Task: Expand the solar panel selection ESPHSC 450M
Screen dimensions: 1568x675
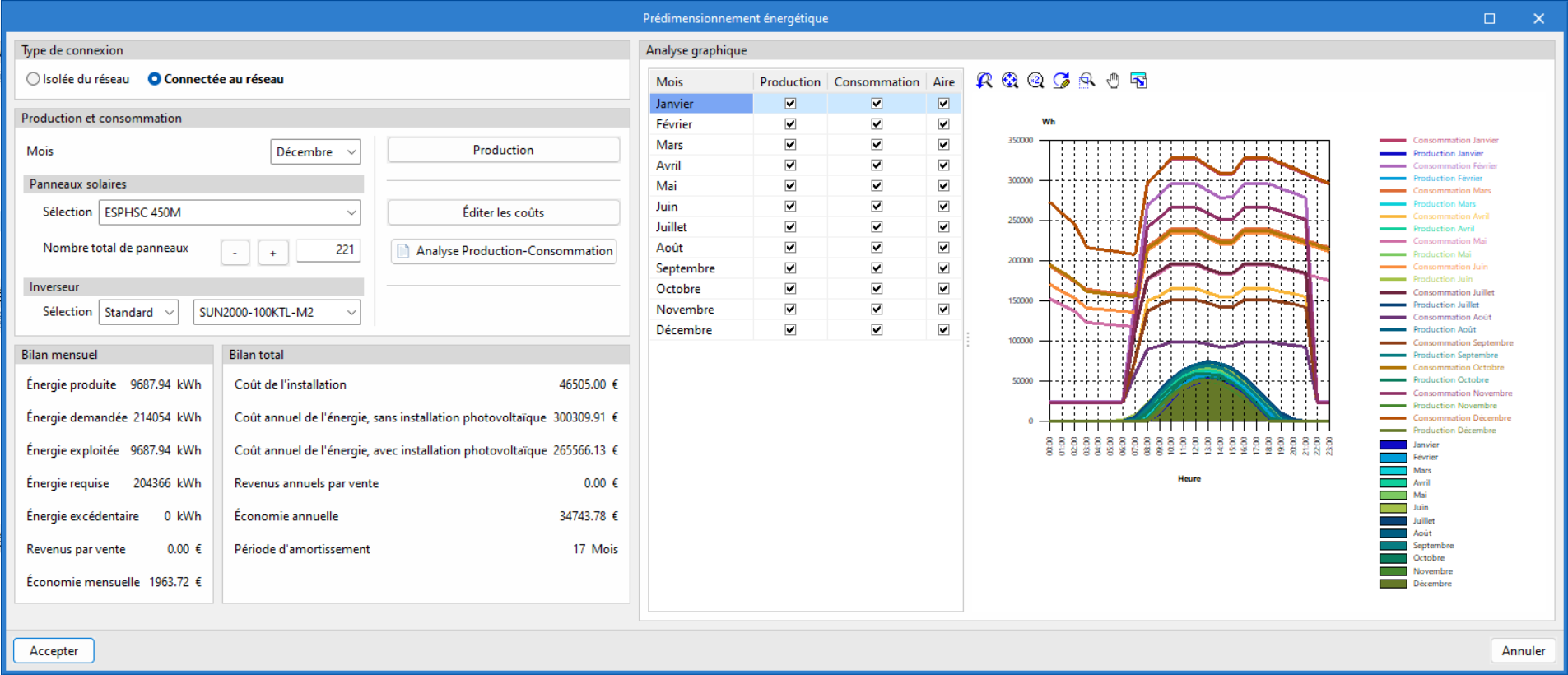Action: coord(230,212)
